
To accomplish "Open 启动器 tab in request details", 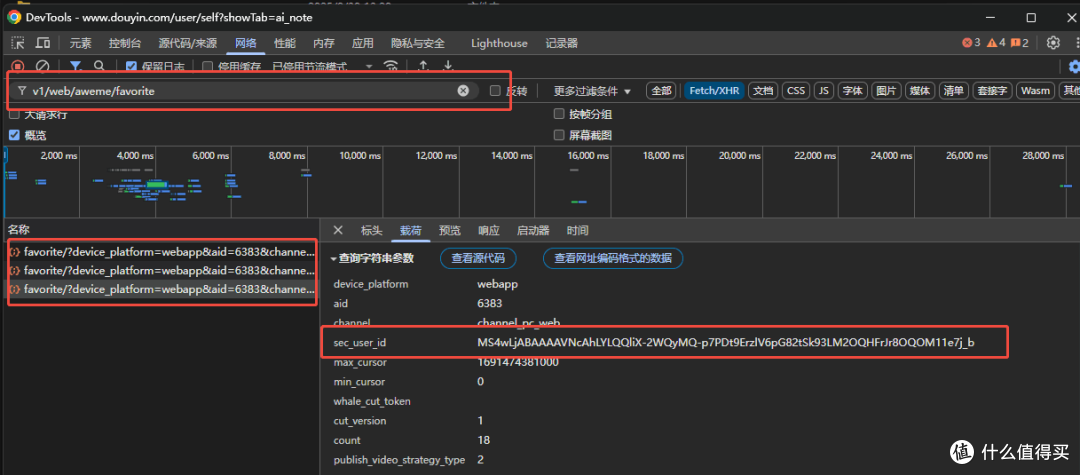I will tap(533, 231).
